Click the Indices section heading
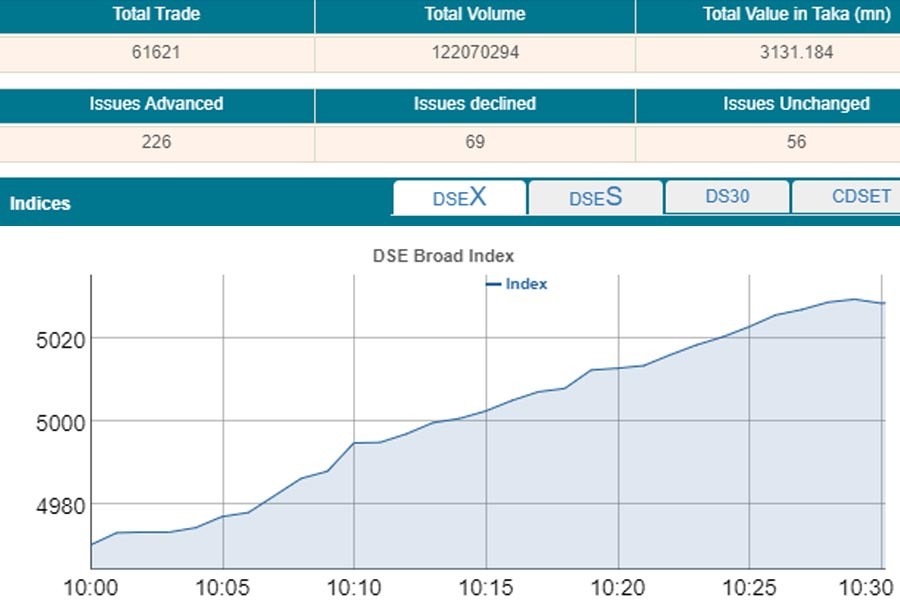This screenshot has height=600, width=900. 40,203
